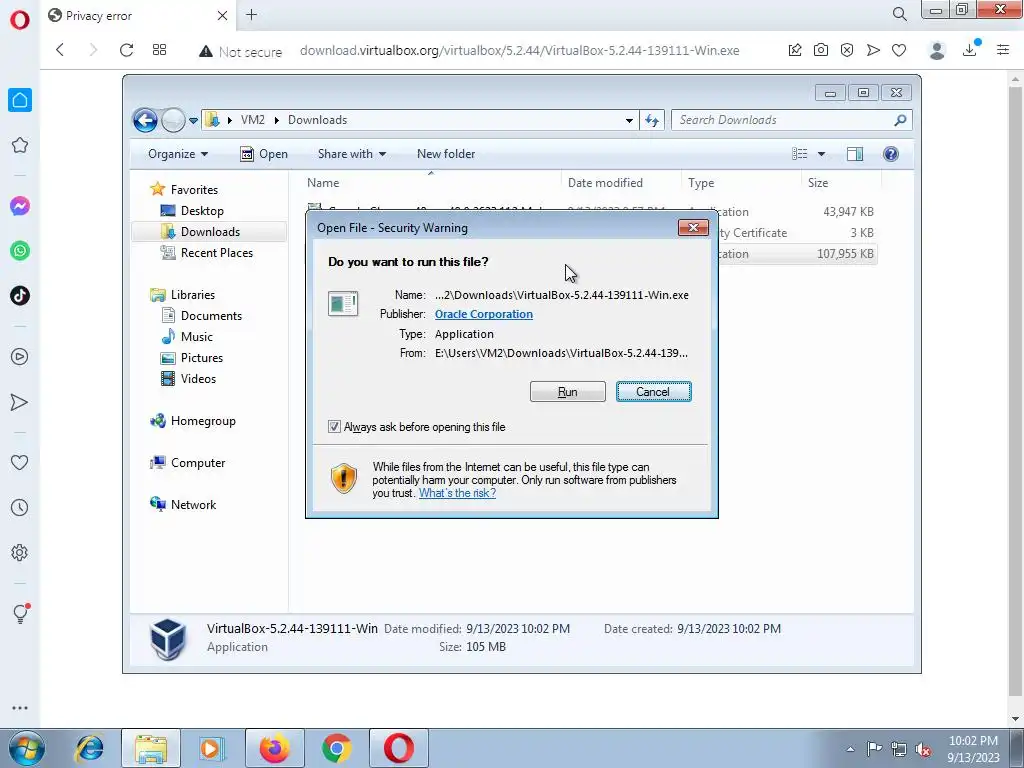The image size is (1024, 768).
Task: Expand address bar history dropdown
Action: pos(629,120)
